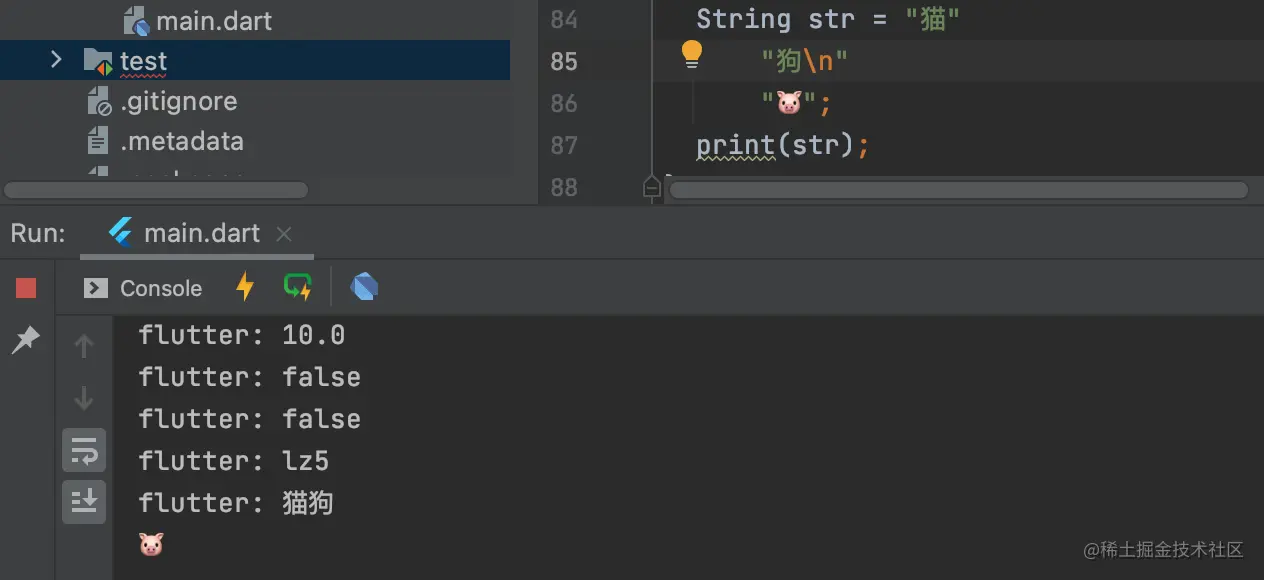Viewport: 1264px width, 580px height.
Task: Toggle scroll to end button
Action: [84, 501]
